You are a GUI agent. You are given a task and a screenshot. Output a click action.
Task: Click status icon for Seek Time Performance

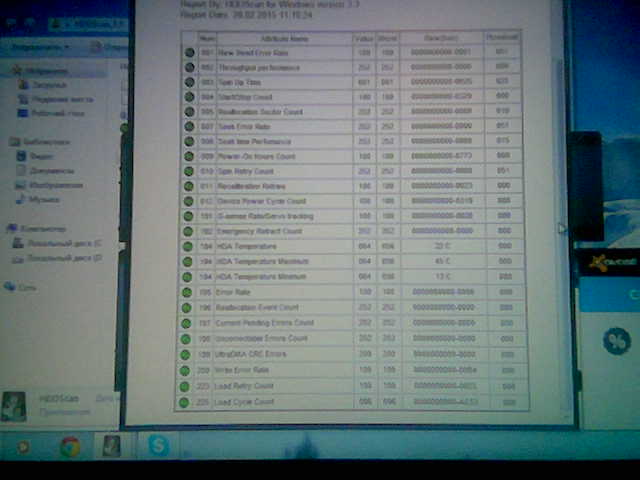pyautogui.click(x=189, y=141)
